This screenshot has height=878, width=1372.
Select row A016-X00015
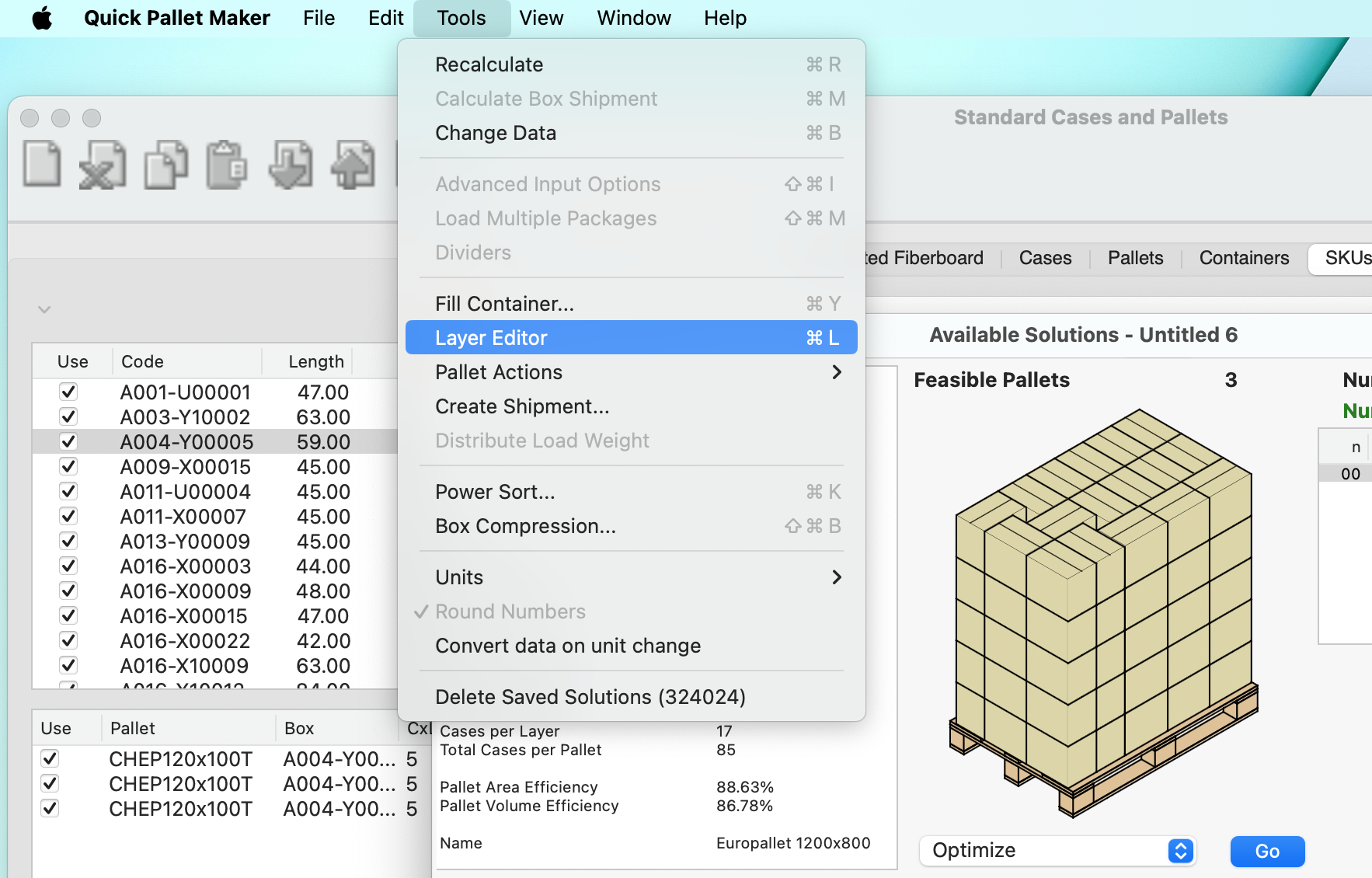point(215,615)
